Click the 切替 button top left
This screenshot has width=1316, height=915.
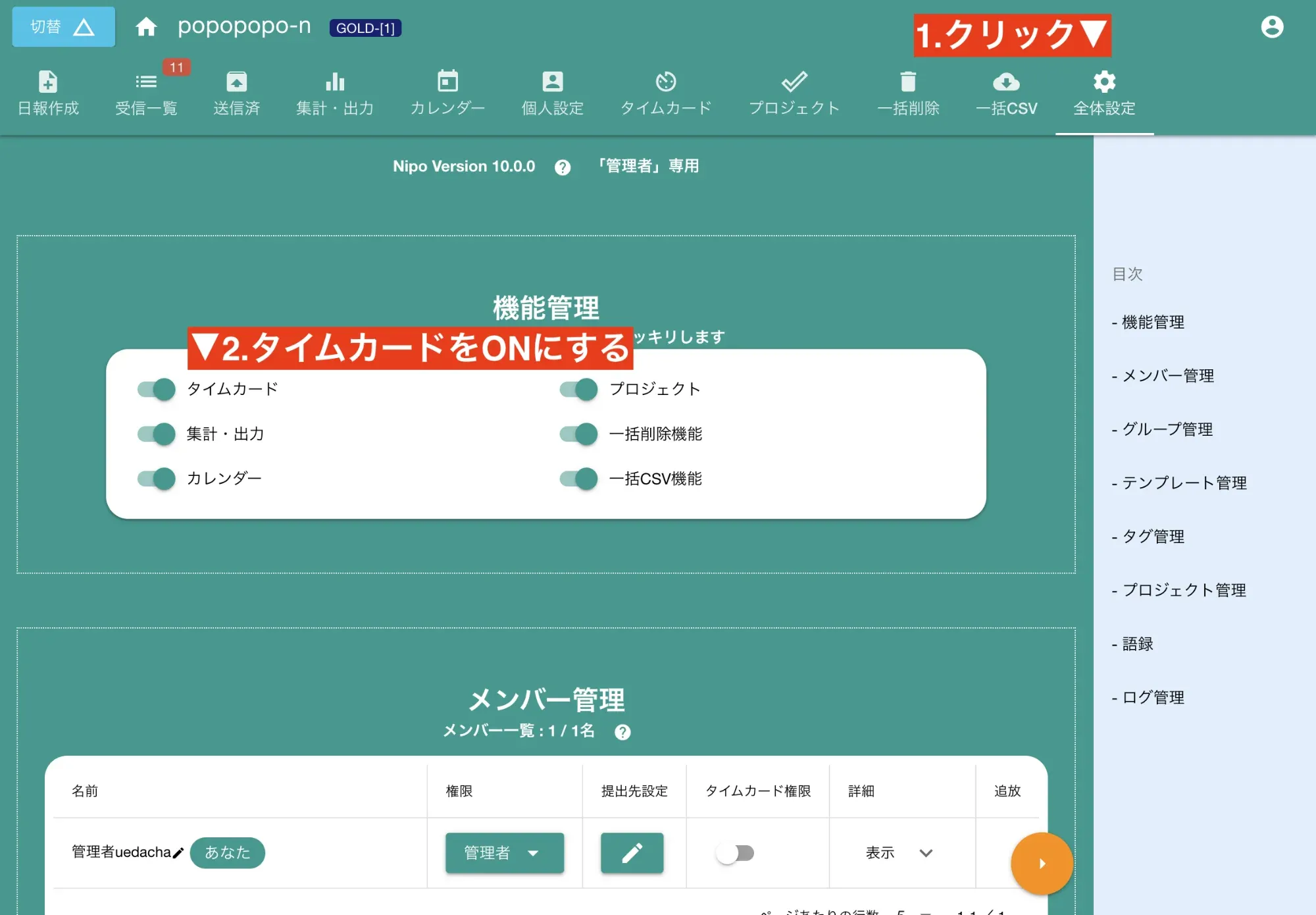(x=63, y=26)
